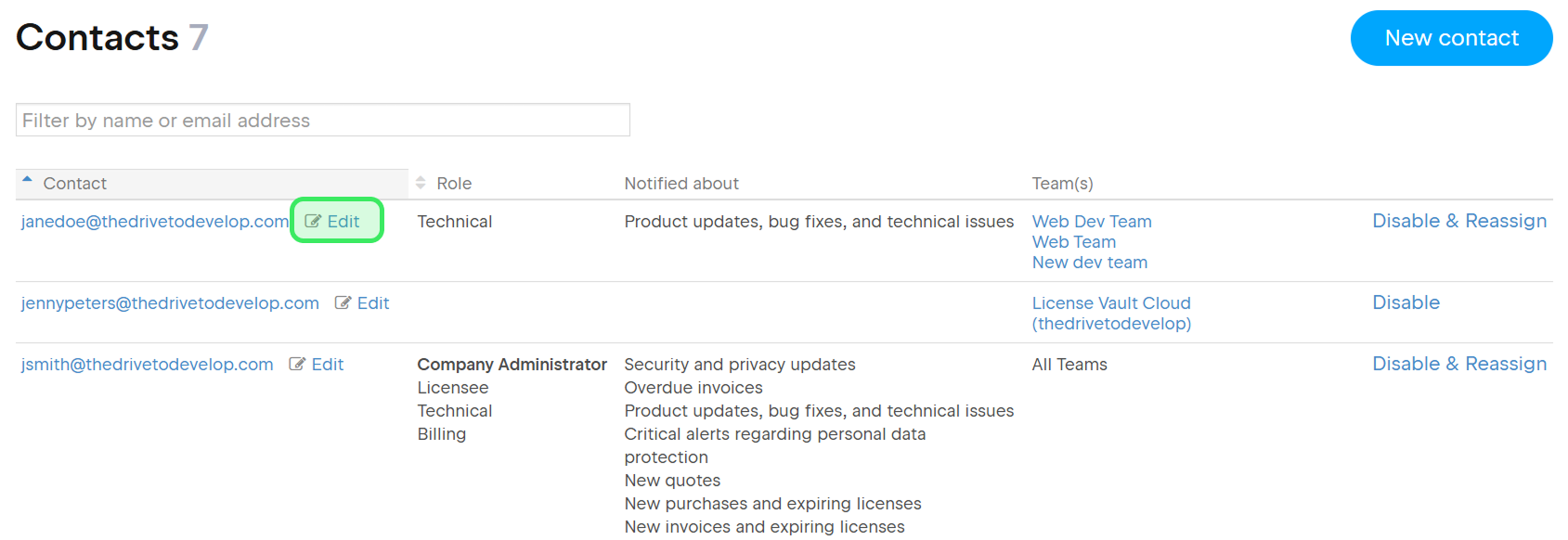Open the New dev team link
1568x540 pixels.
point(1090,263)
